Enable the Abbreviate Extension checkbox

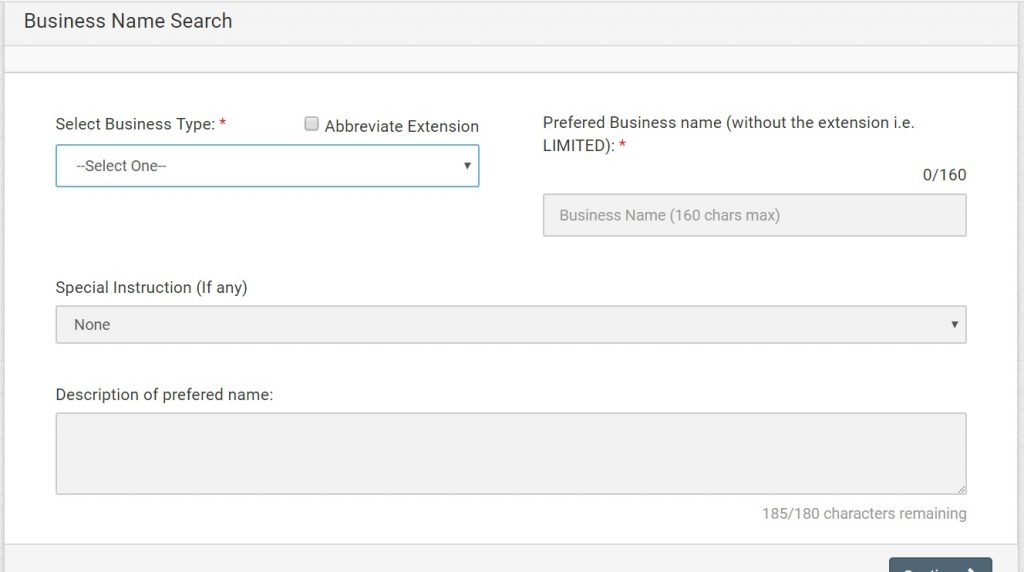click(312, 125)
